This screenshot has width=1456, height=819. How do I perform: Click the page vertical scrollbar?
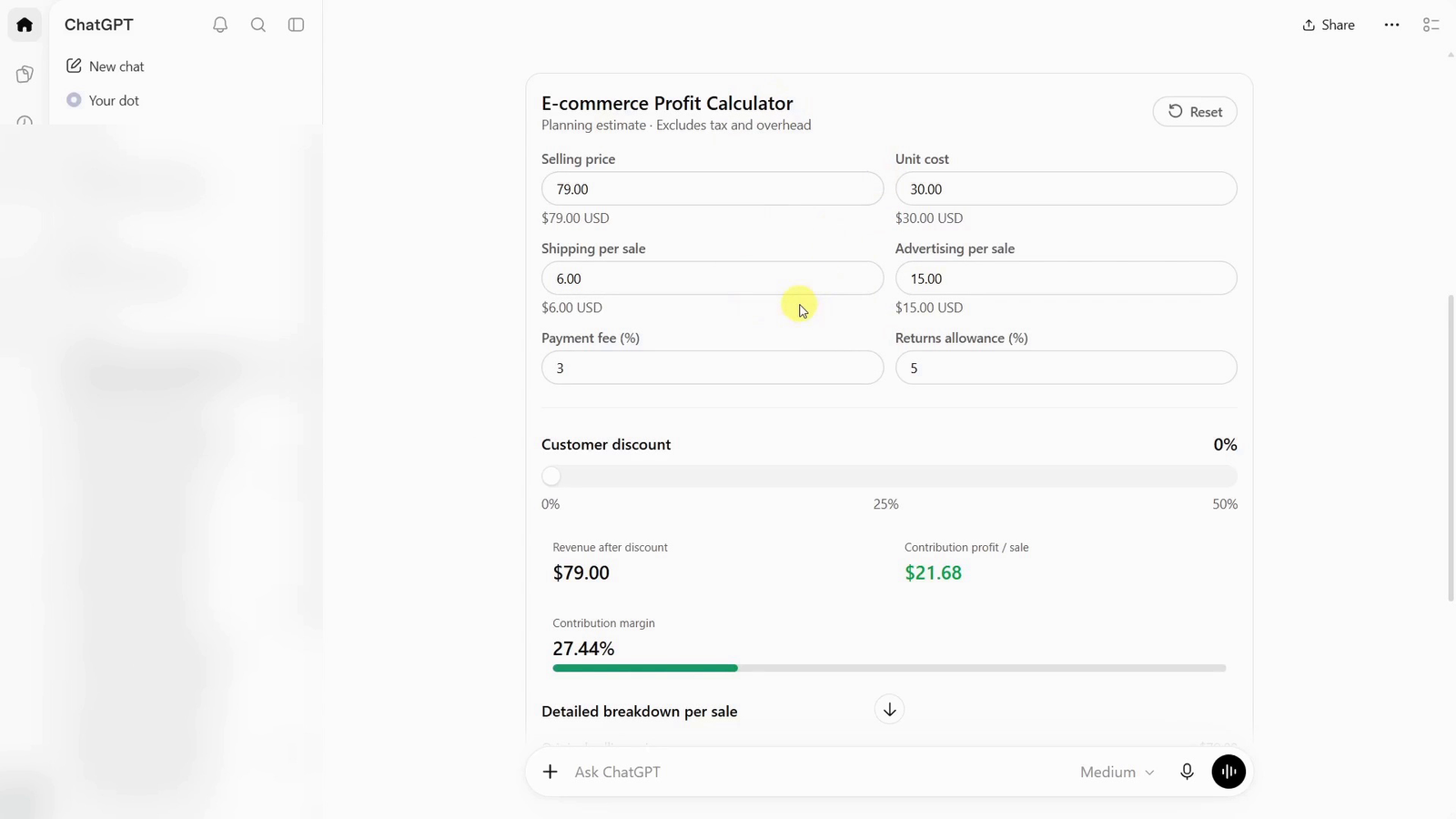1451,448
